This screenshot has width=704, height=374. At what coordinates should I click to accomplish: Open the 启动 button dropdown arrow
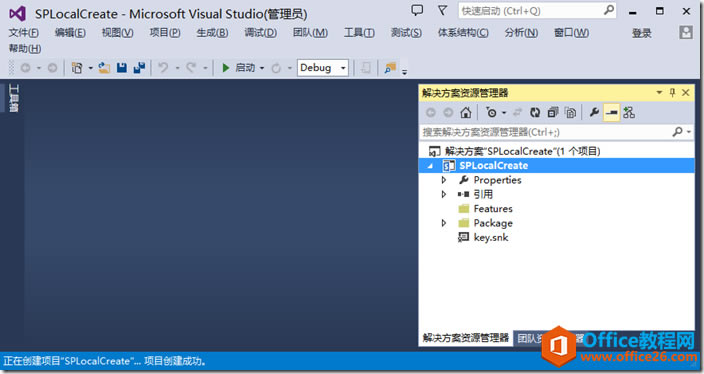point(262,68)
